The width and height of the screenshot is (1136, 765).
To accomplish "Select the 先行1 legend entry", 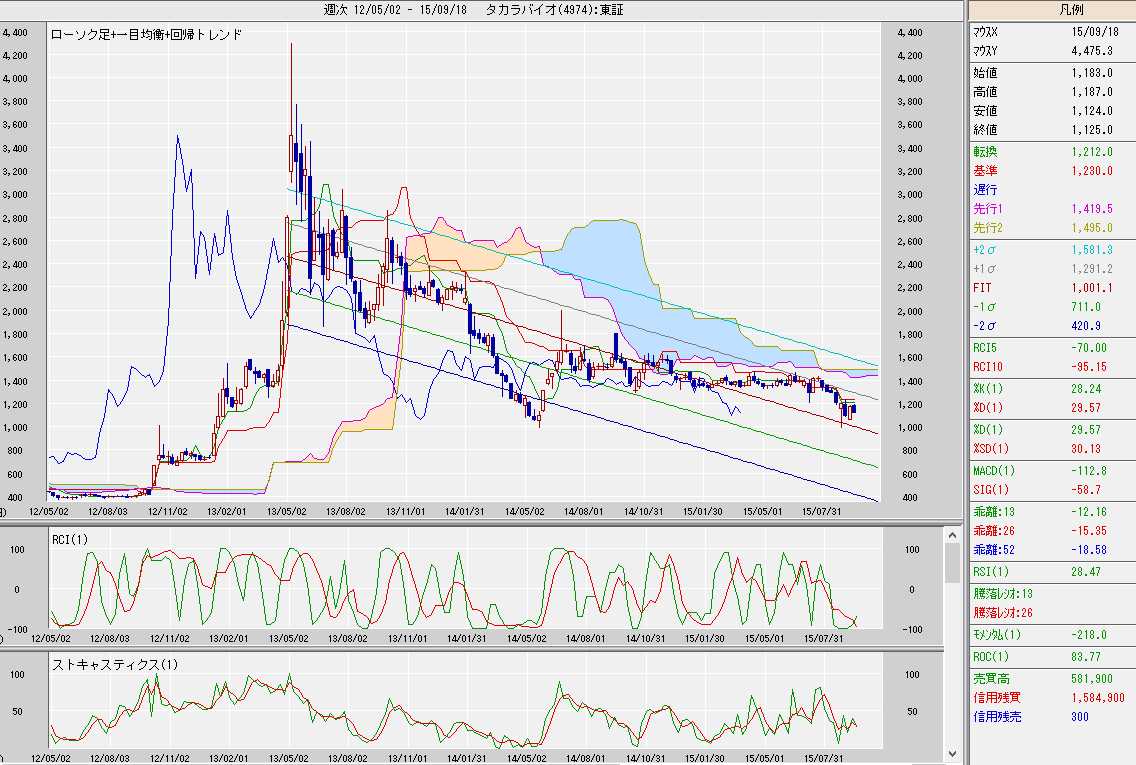I will pos(1051,209).
